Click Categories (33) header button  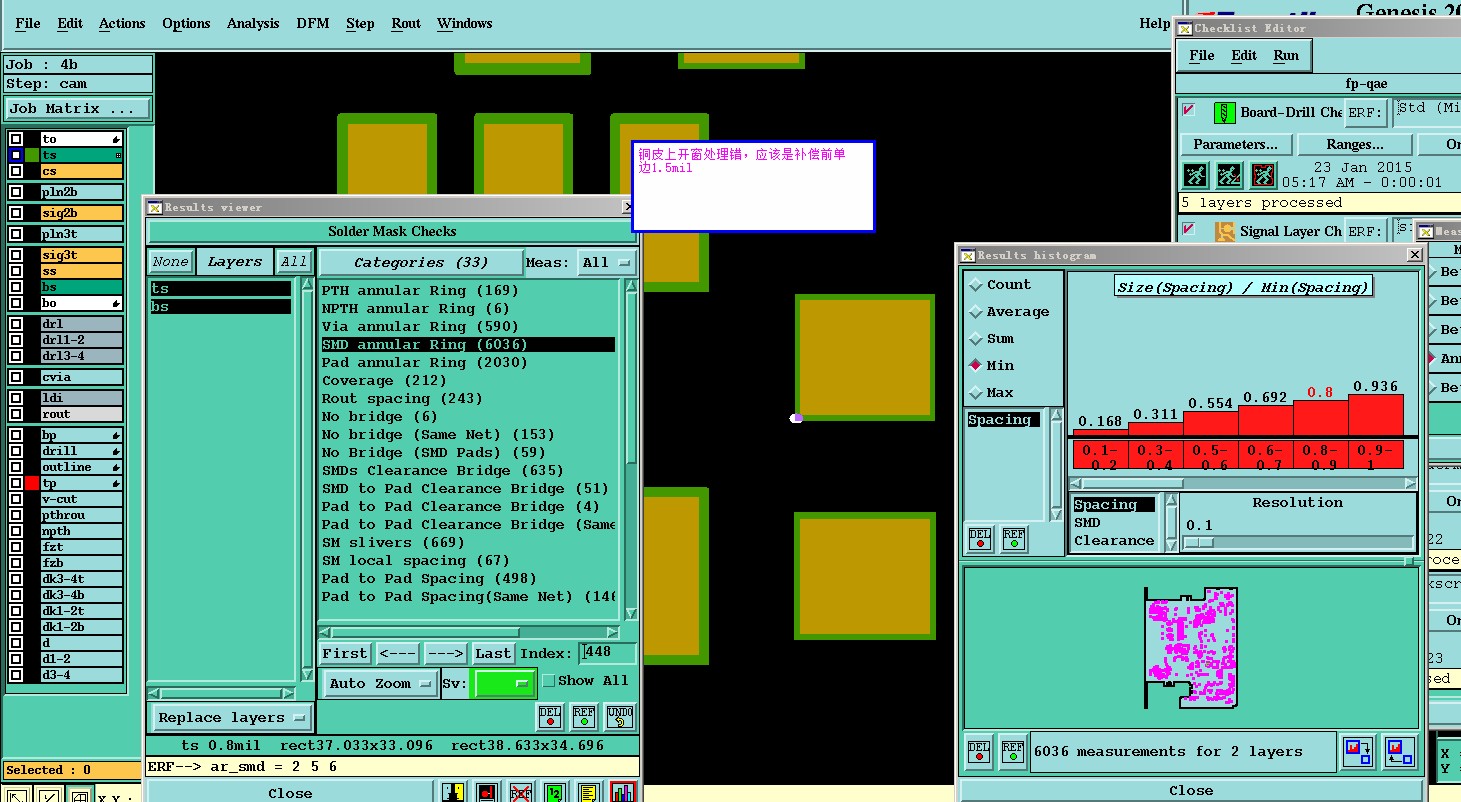click(x=420, y=263)
